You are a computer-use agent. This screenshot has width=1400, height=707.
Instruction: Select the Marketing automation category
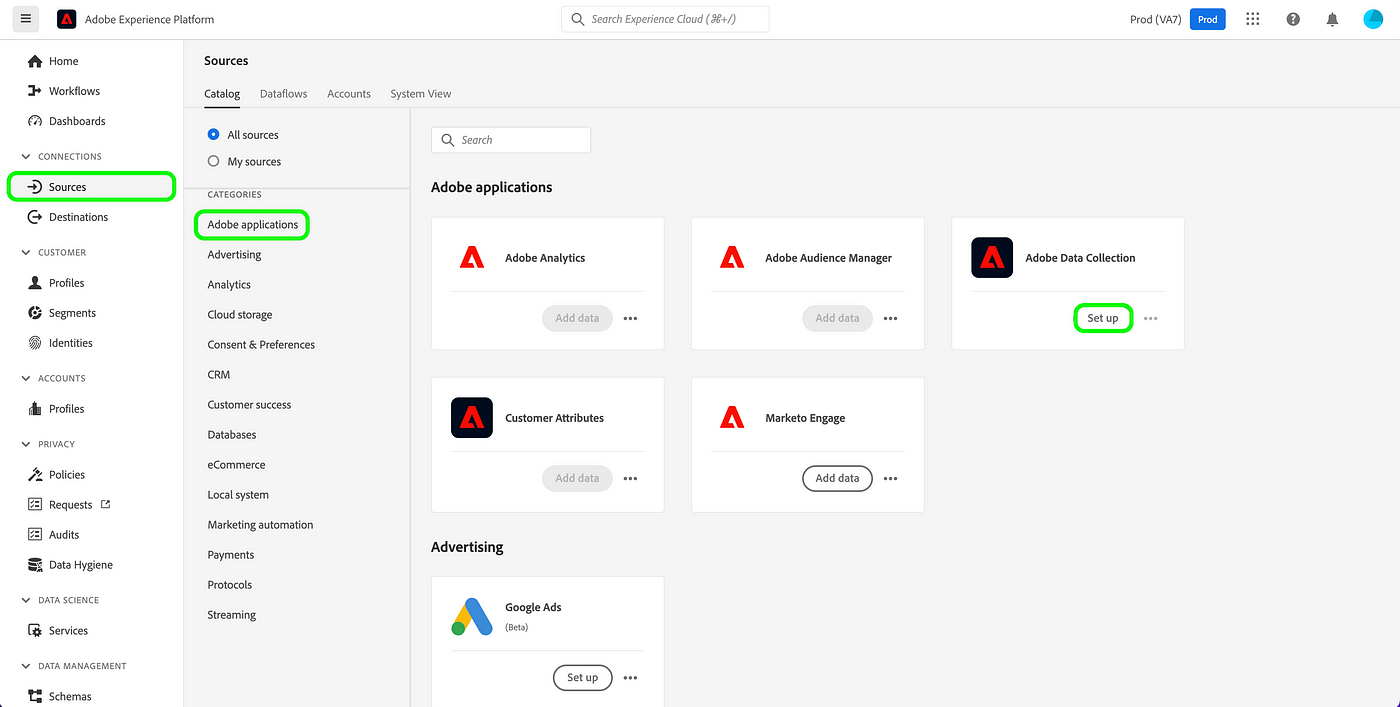point(260,525)
